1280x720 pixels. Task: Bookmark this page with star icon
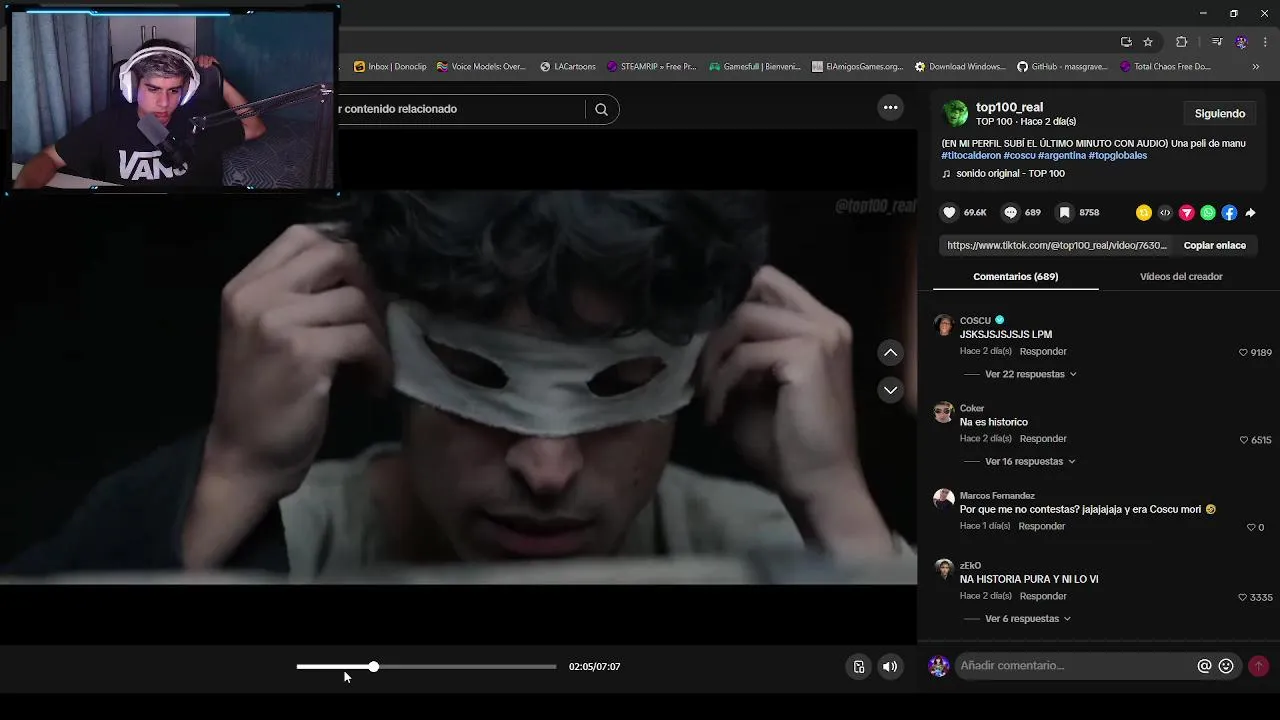[x=1148, y=42]
